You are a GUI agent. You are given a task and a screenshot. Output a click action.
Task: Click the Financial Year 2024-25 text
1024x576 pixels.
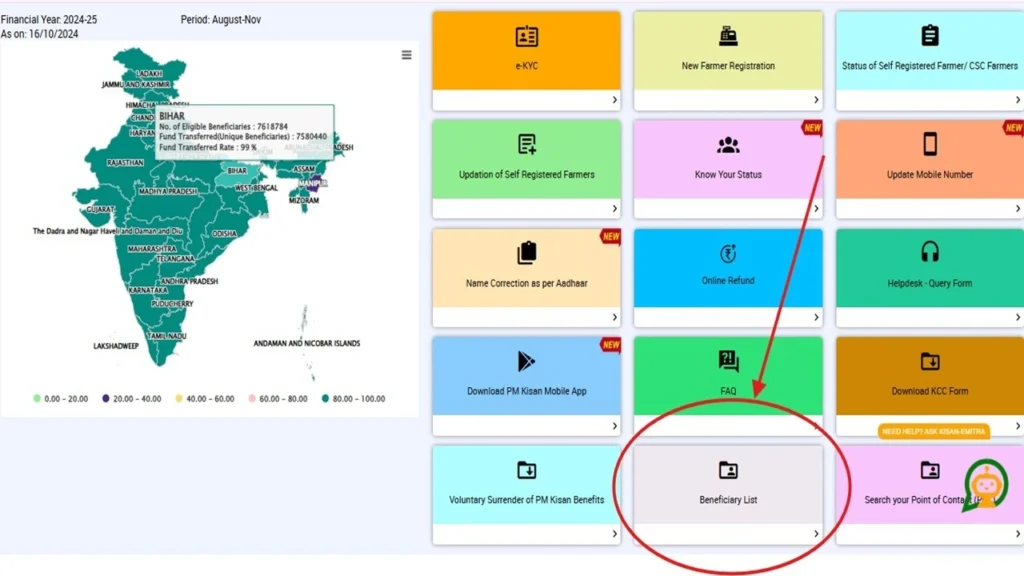coord(49,20)
